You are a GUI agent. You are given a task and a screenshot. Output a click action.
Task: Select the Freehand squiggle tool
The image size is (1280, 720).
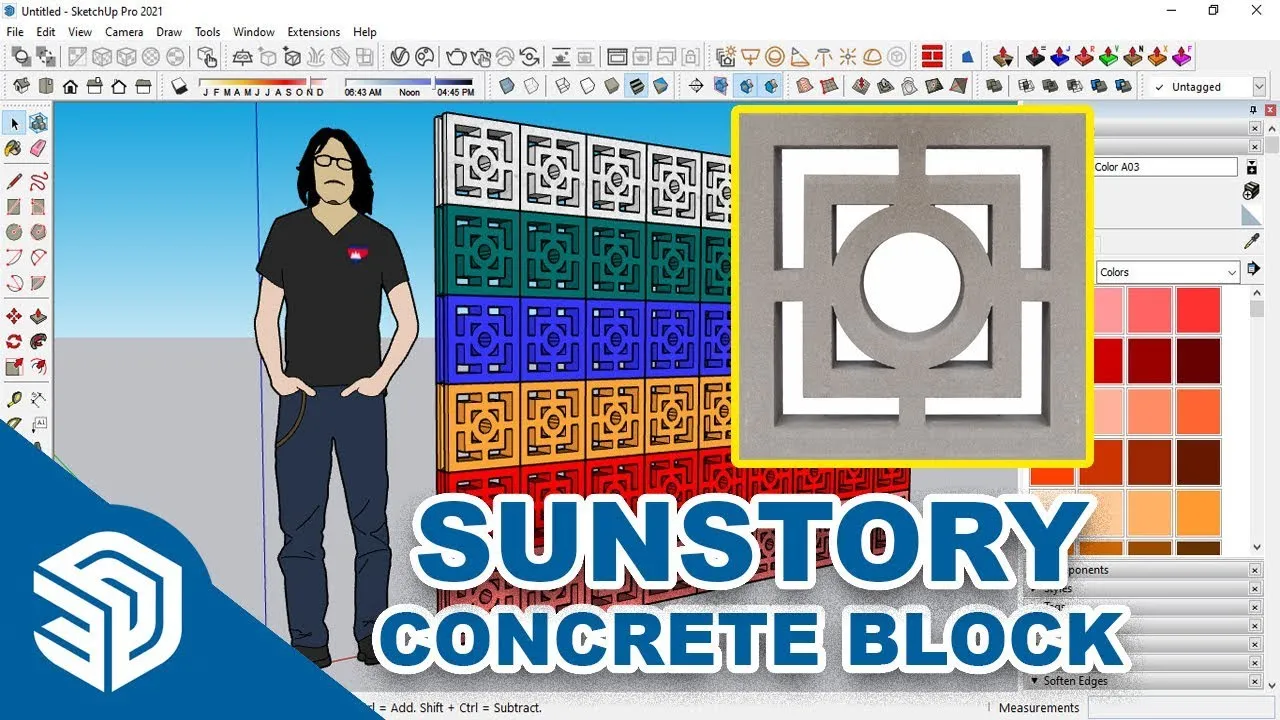pos(38,182)
